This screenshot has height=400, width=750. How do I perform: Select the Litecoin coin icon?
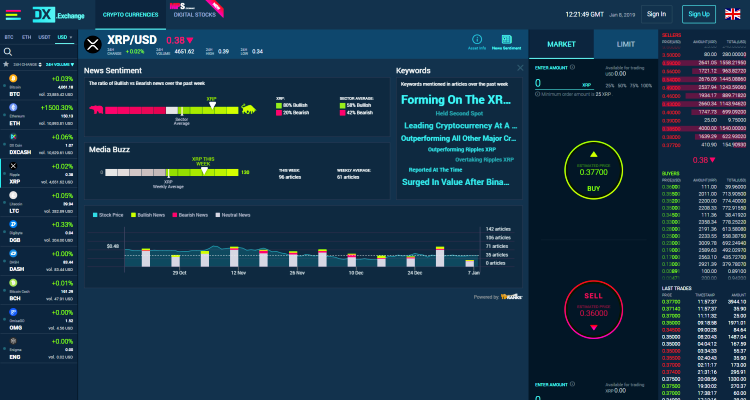point(13,195)
